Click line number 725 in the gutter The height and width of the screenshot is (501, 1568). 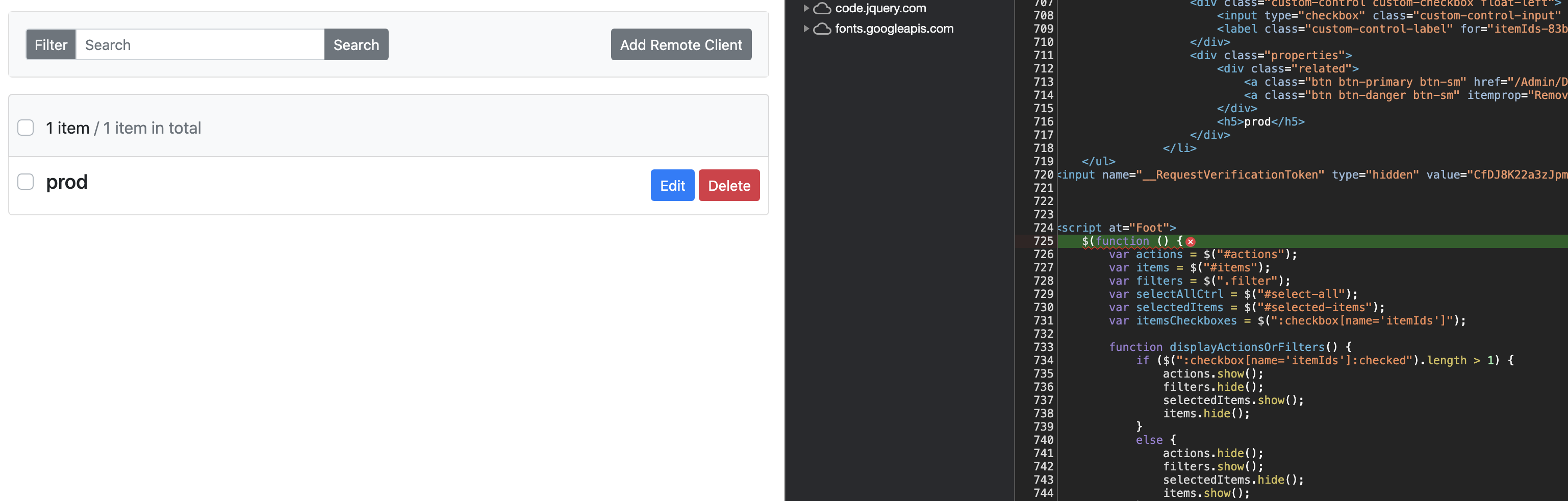(1043, 241)
